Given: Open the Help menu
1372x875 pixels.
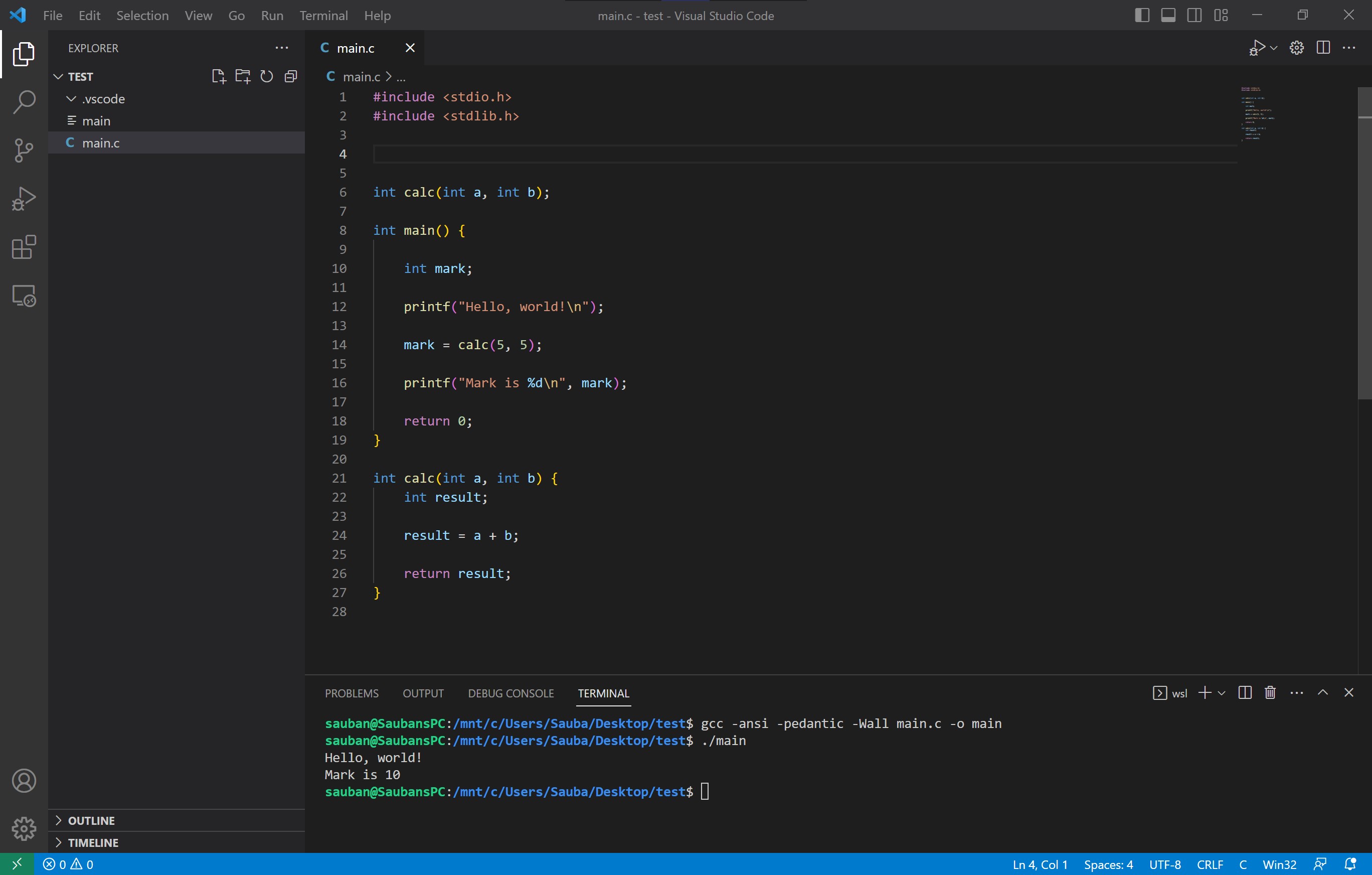Looking at the screenshot, I should click(377, 16).
